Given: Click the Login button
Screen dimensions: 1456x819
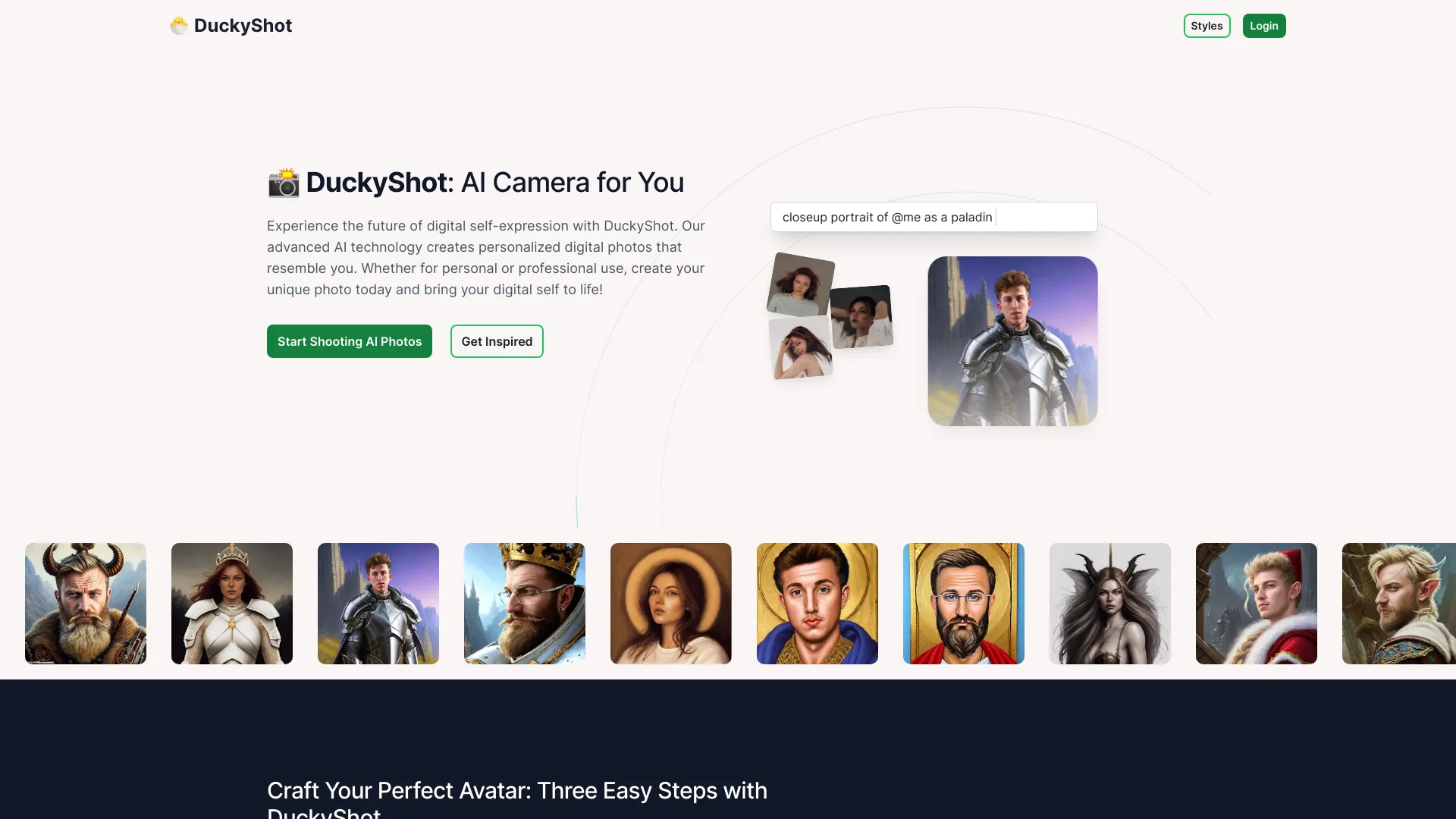Looking at the screenshot, I should [x=1263, y=25].
